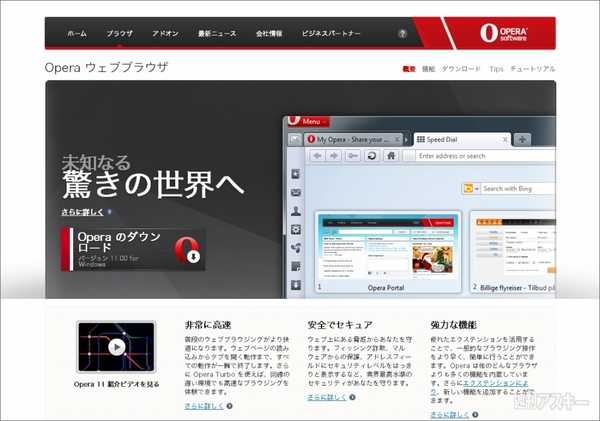The height and width of the screenshot is (421, 600).
Task: Open Opera Portal speed dial thumbnail
Action: click(x=388, y=251)
